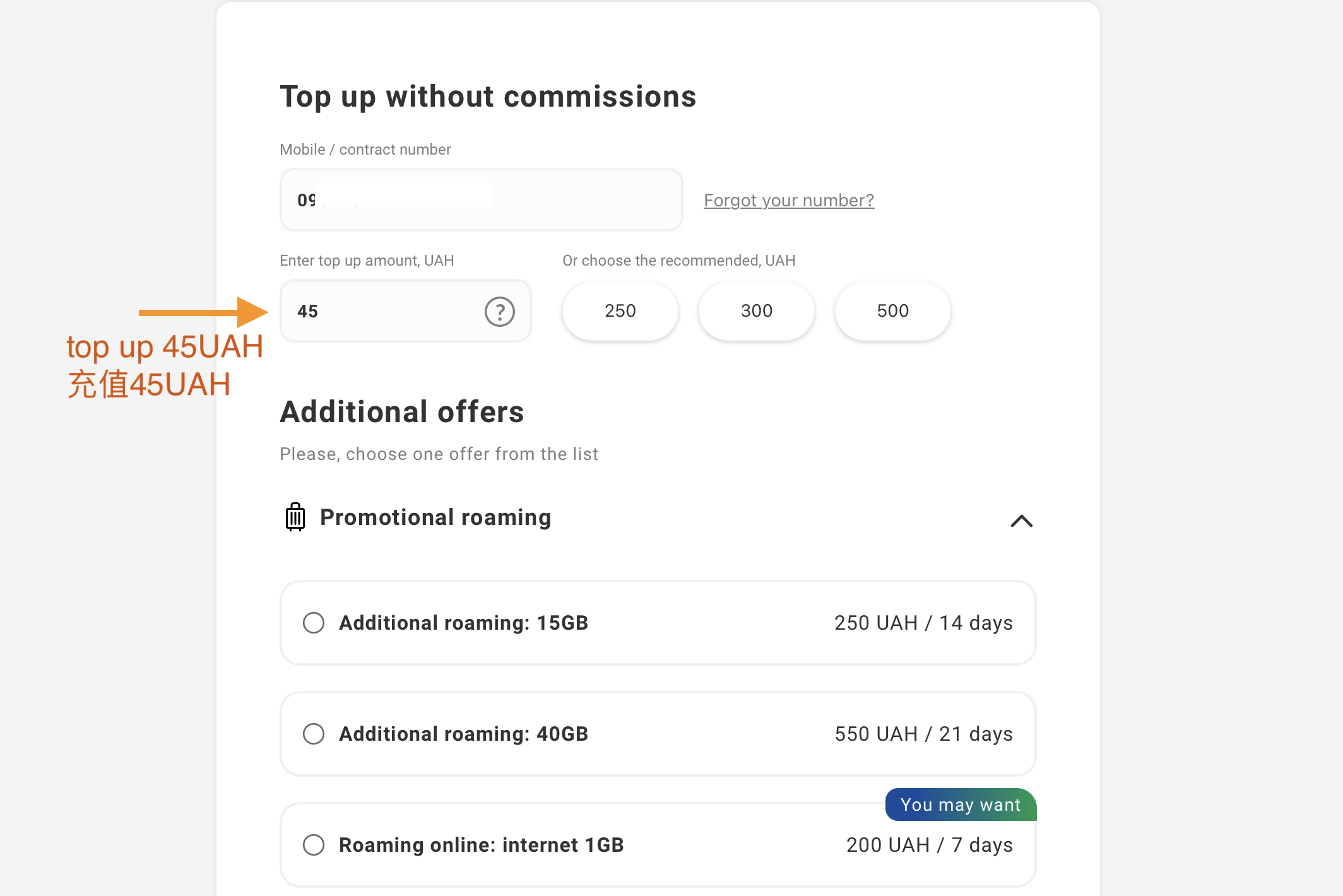1343x896 pixels.
Task: Choose the recommended 250 UAH amount
Action: (620, 311)
